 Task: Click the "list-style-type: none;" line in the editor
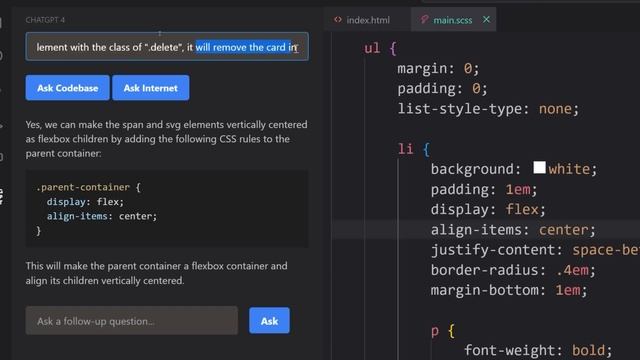coord(488,109)
